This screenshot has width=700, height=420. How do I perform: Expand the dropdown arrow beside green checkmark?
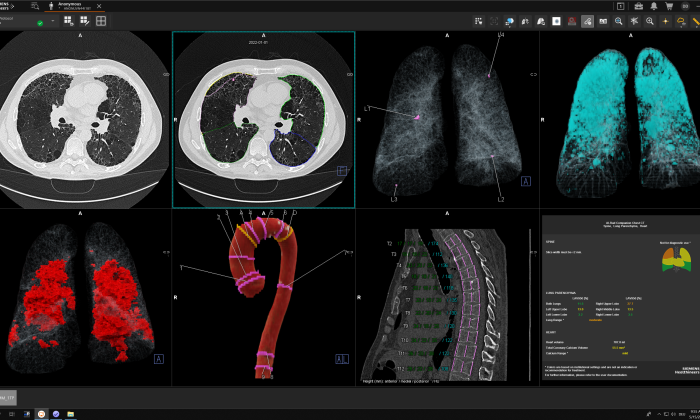click(53, 21)
